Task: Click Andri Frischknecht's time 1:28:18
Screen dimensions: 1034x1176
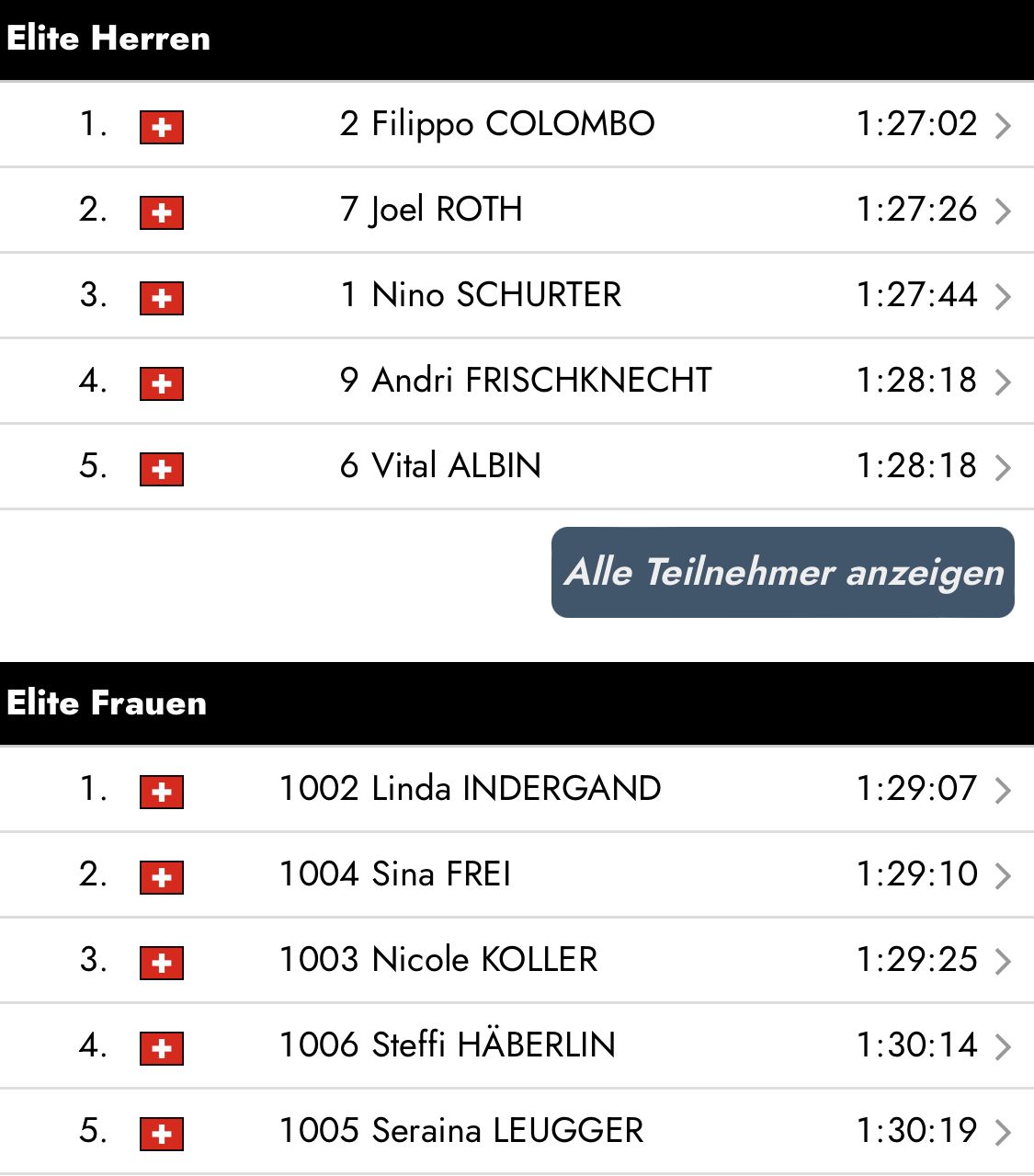Action: coord(916,381)
